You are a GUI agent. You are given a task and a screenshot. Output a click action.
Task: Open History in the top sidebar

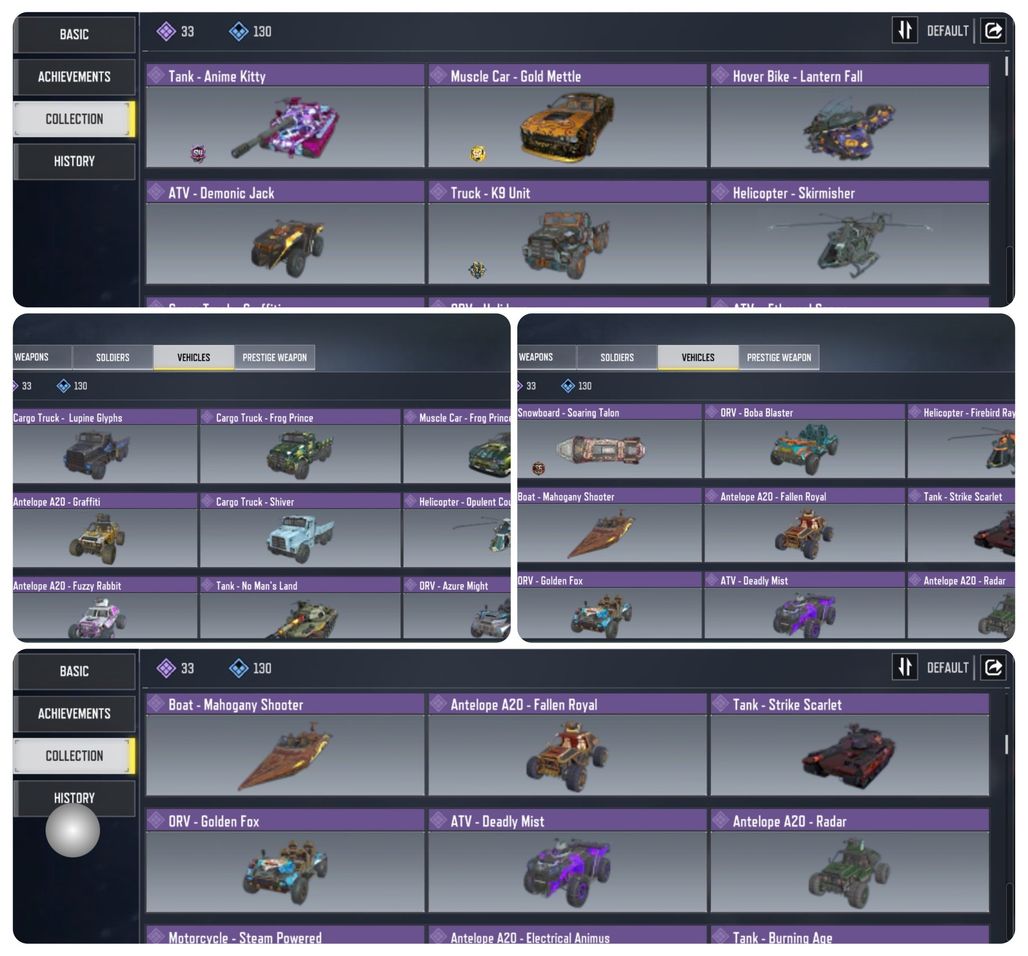[x=74, y=161]
